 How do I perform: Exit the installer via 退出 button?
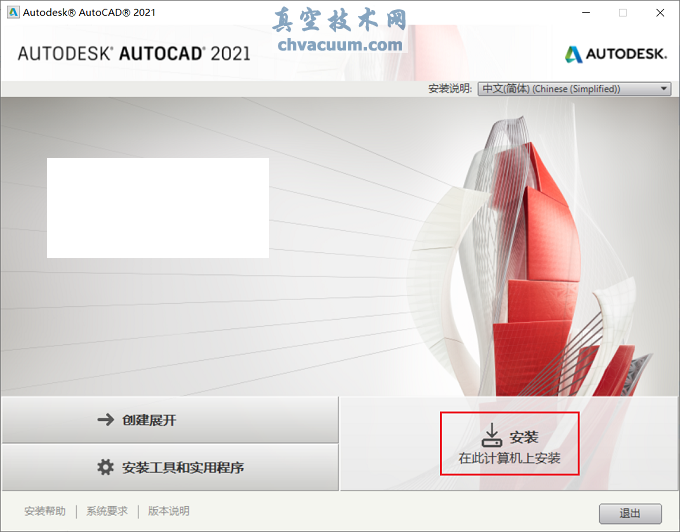(630, 513)
